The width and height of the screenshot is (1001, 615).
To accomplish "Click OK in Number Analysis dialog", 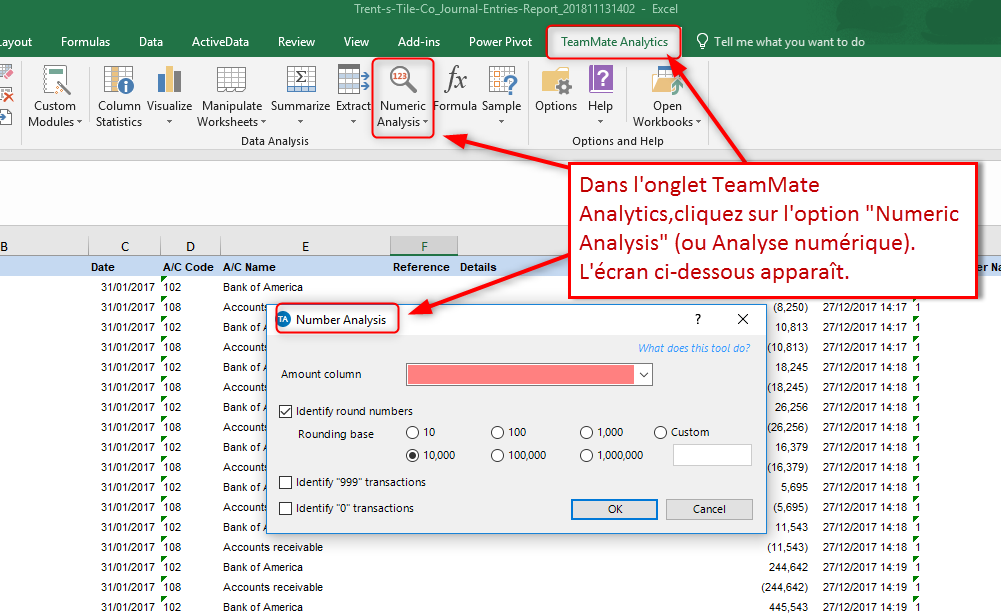I will tap(614, 509).
